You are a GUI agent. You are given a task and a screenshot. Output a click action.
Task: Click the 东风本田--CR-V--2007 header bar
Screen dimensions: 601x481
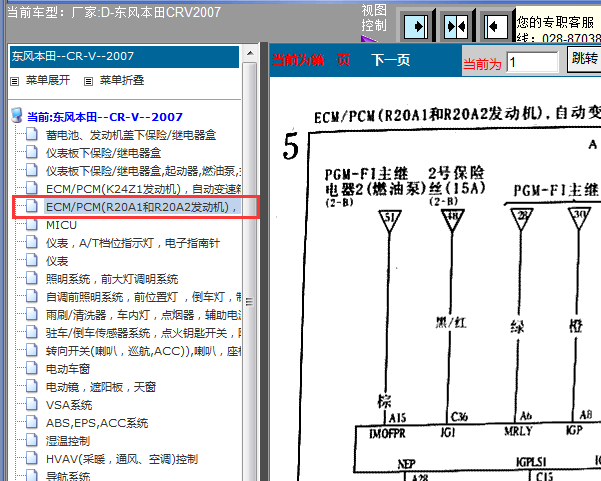[x=124, y=57]
